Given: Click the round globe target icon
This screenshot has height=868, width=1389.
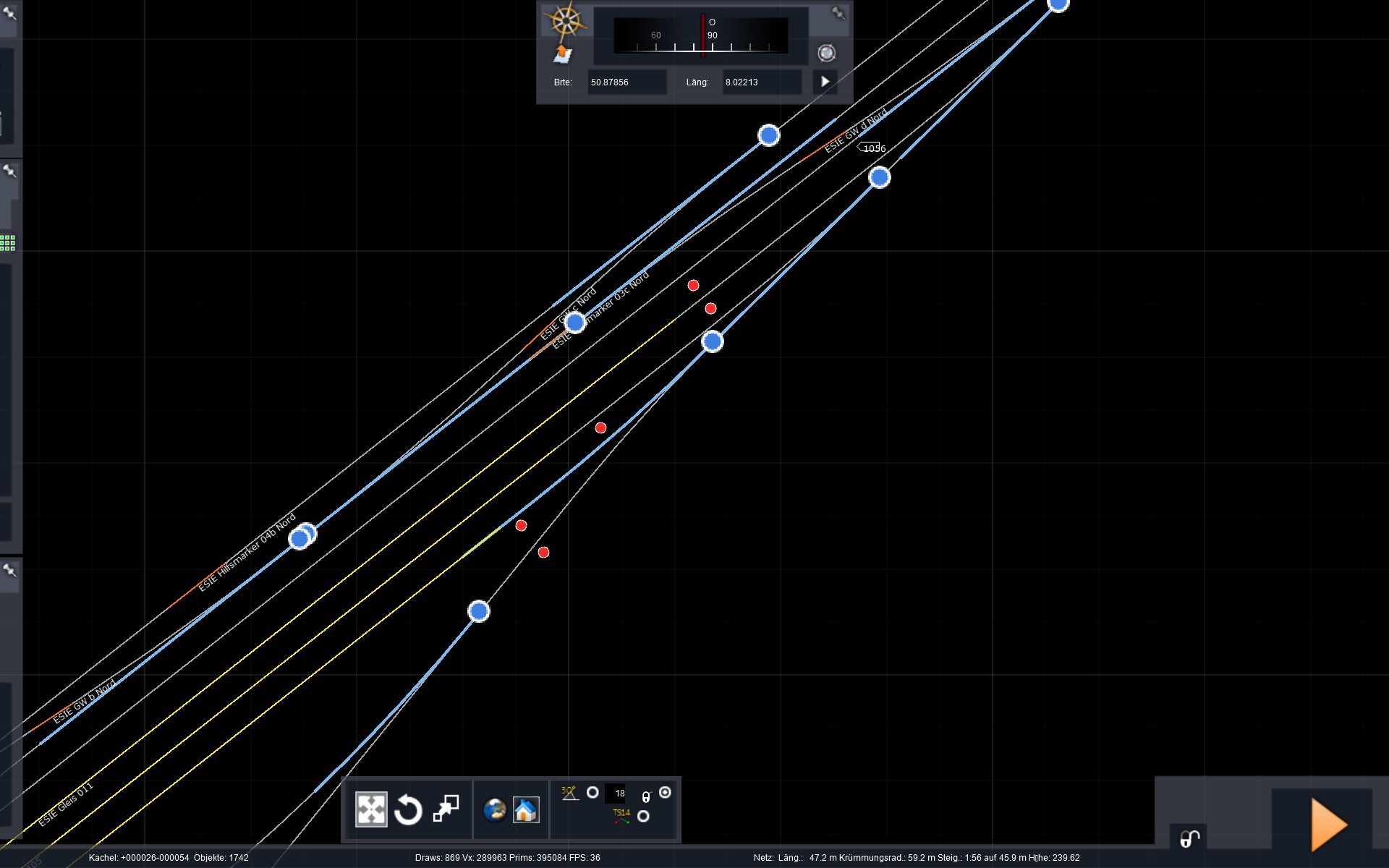Looking at the screenshot, I should point(826,53).
